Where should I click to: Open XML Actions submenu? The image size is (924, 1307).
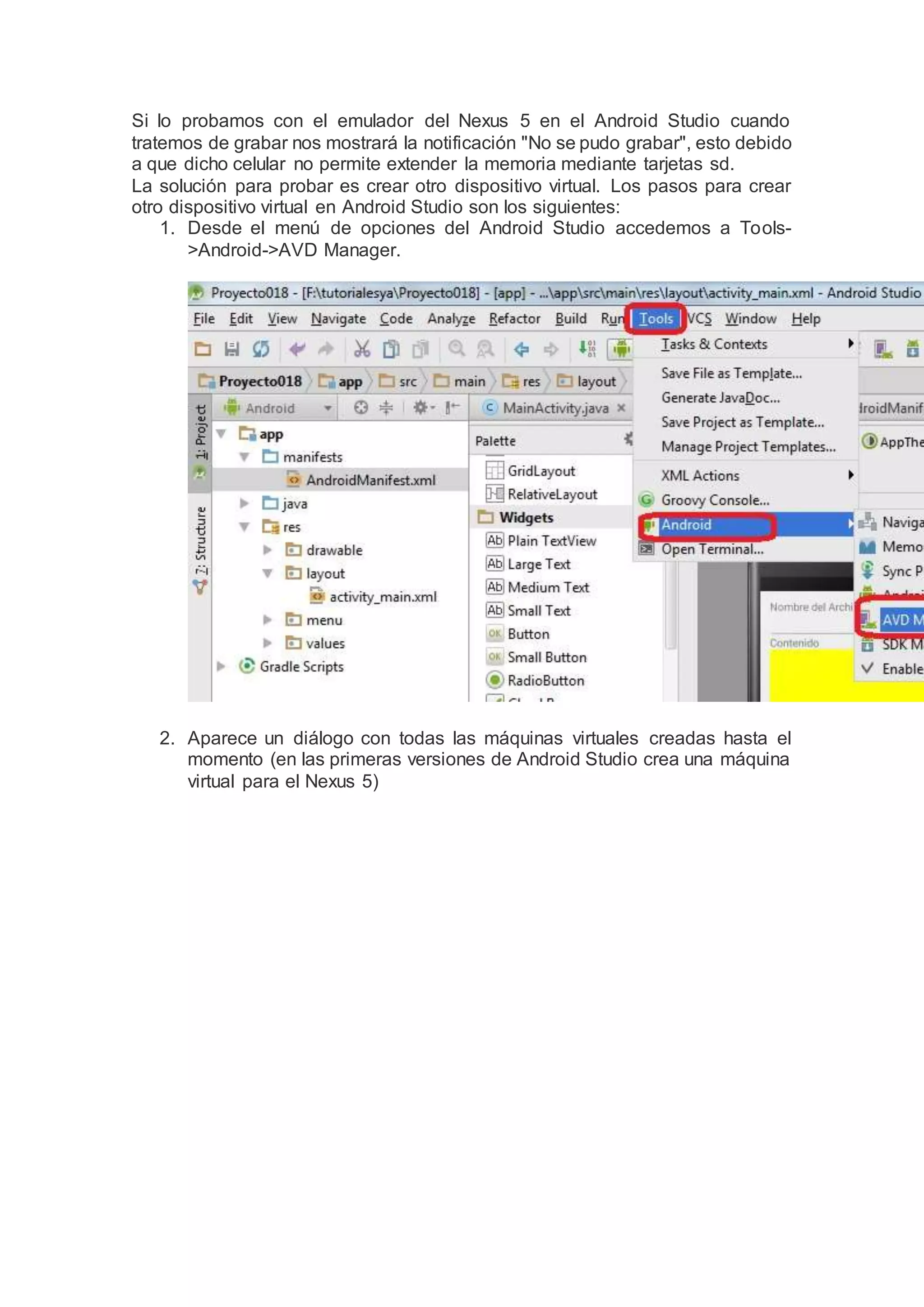pos(745,475)
